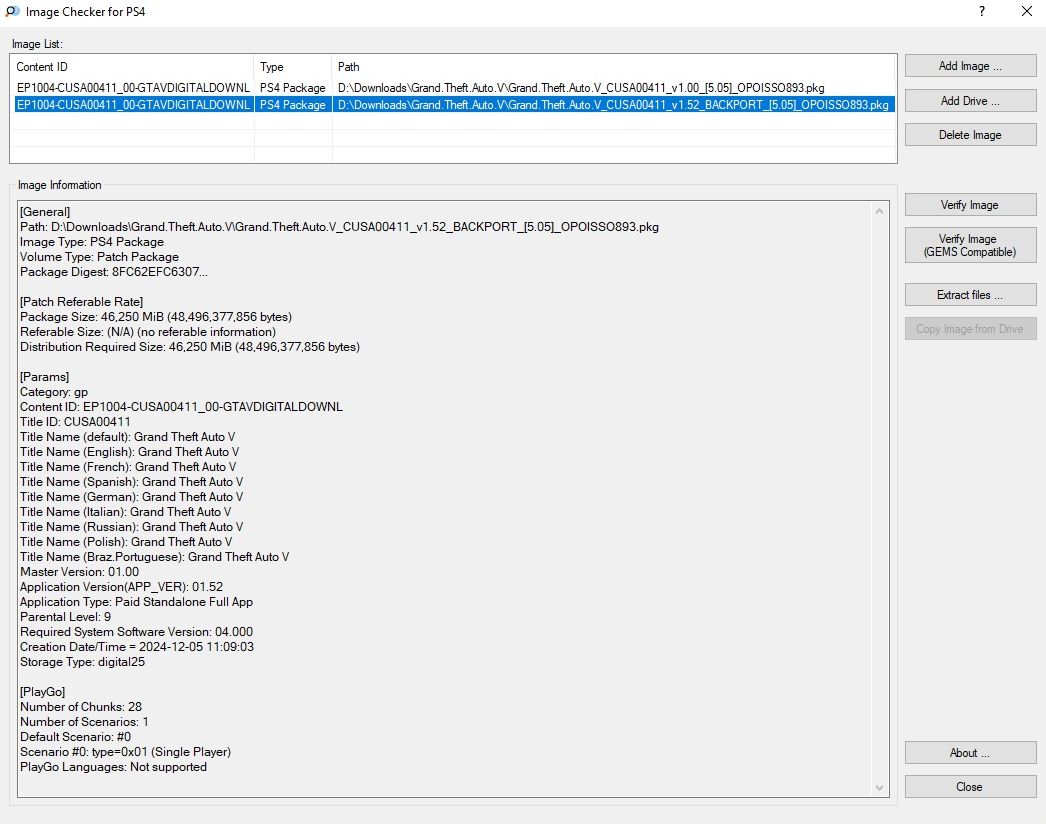
Task: Click the Add Image button
Action: (970, 66)
